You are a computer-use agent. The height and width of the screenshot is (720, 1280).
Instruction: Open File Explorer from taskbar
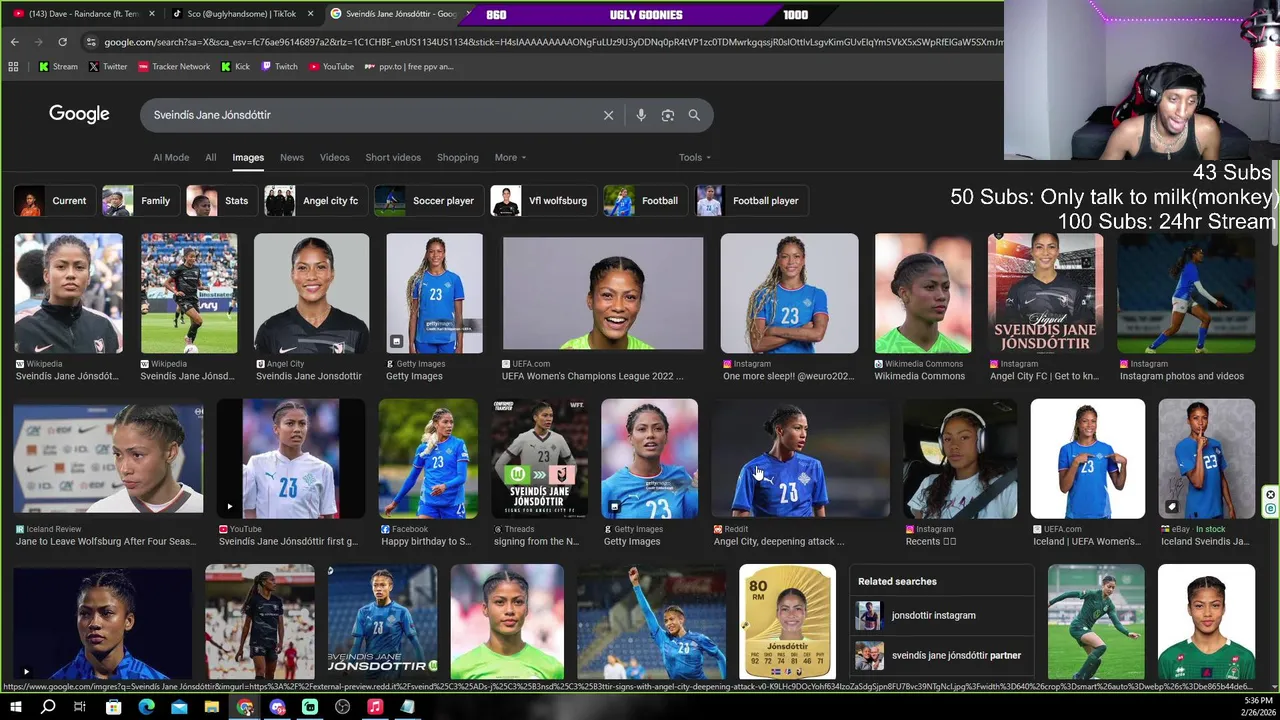212,707
